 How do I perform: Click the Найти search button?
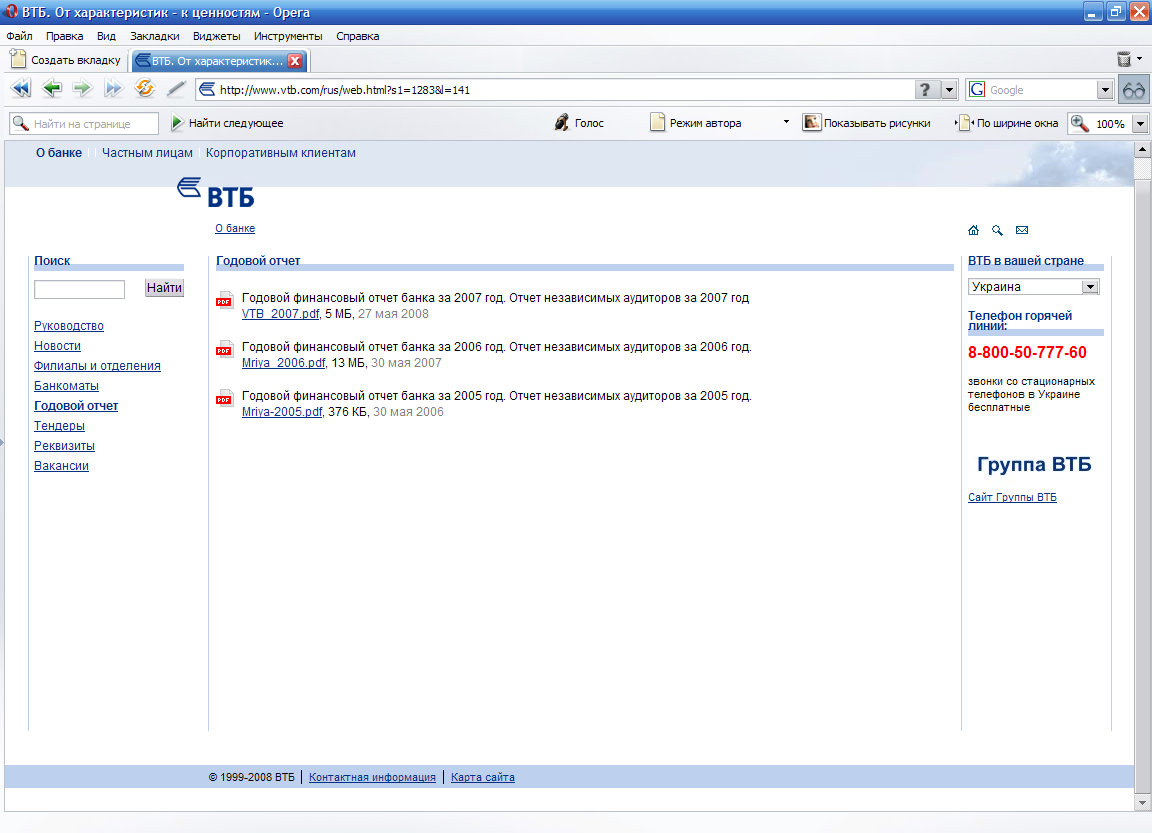click(x=164, y=288)
